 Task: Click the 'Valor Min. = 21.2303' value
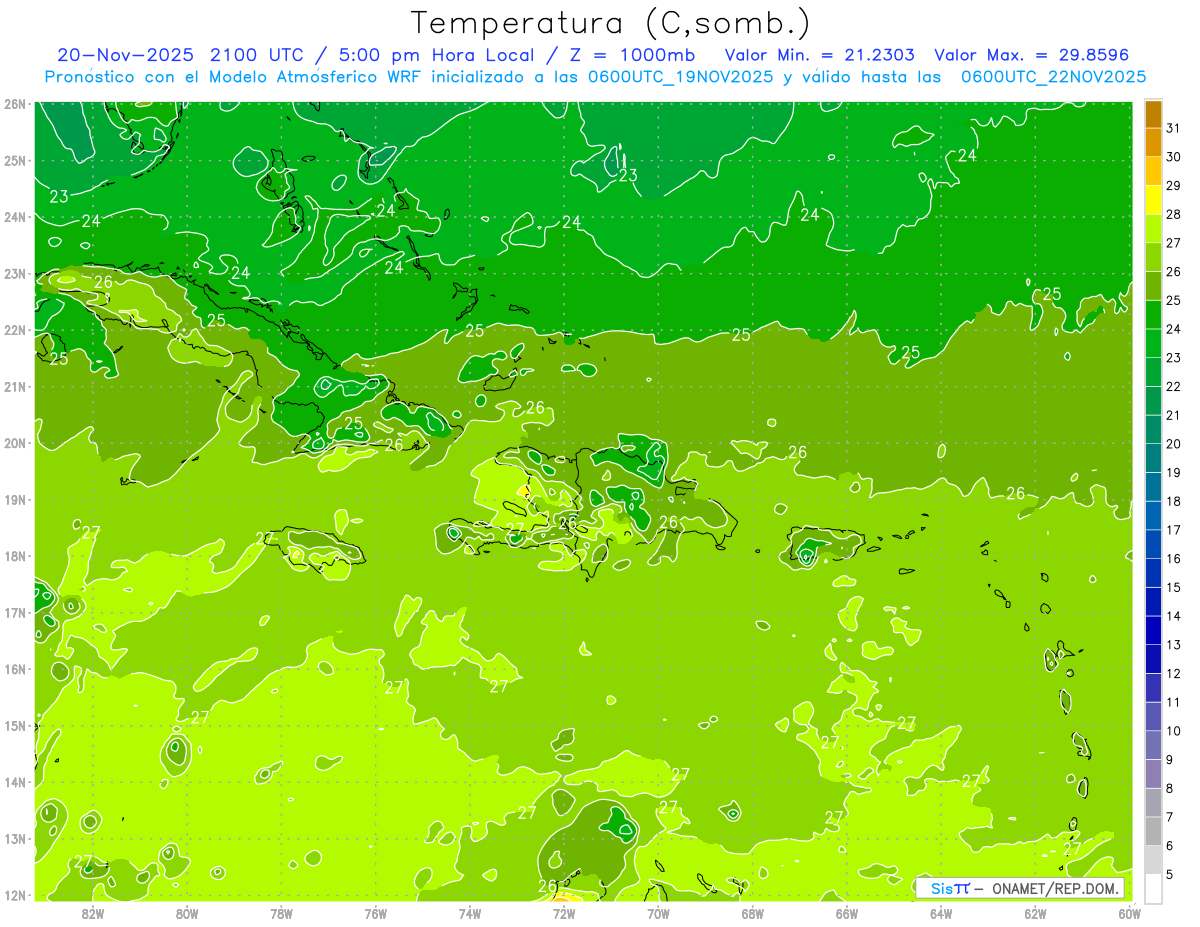(x=819, y=54)
